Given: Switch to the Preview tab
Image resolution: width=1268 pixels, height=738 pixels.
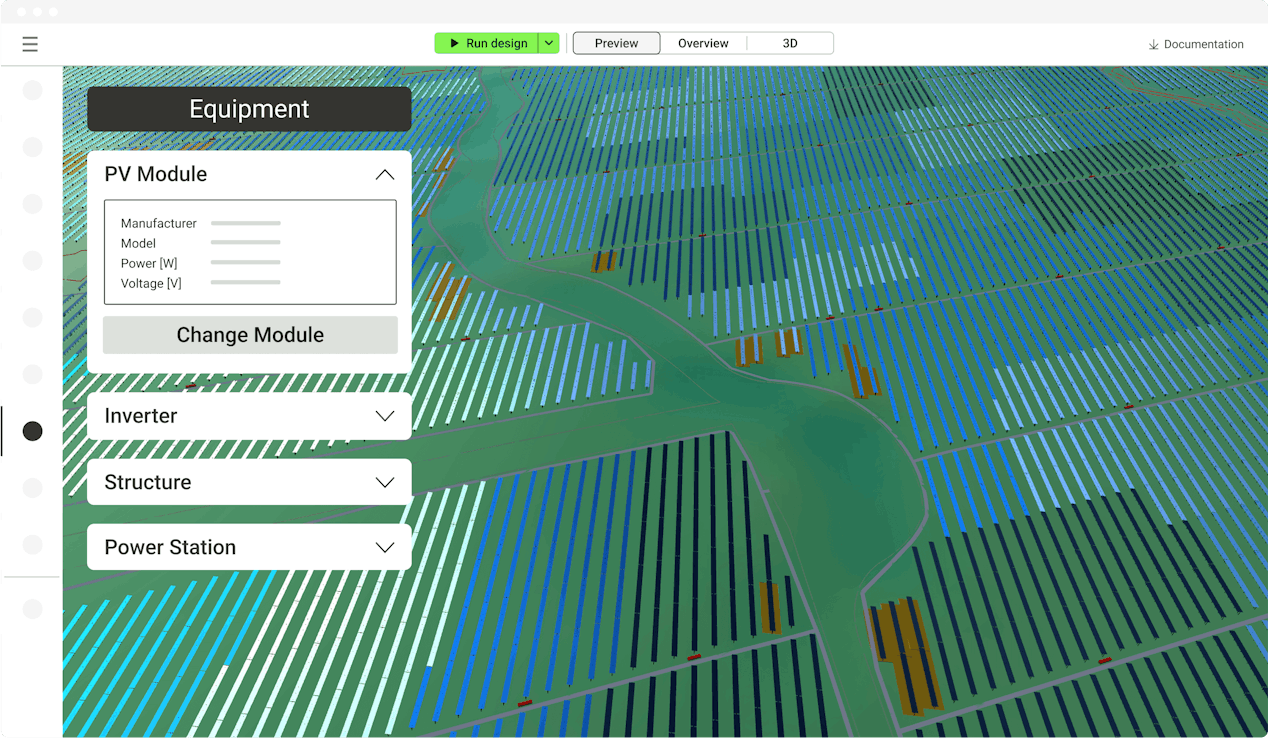Looking at the screenshot, I should pyautogui.click(x=616, y=44).
